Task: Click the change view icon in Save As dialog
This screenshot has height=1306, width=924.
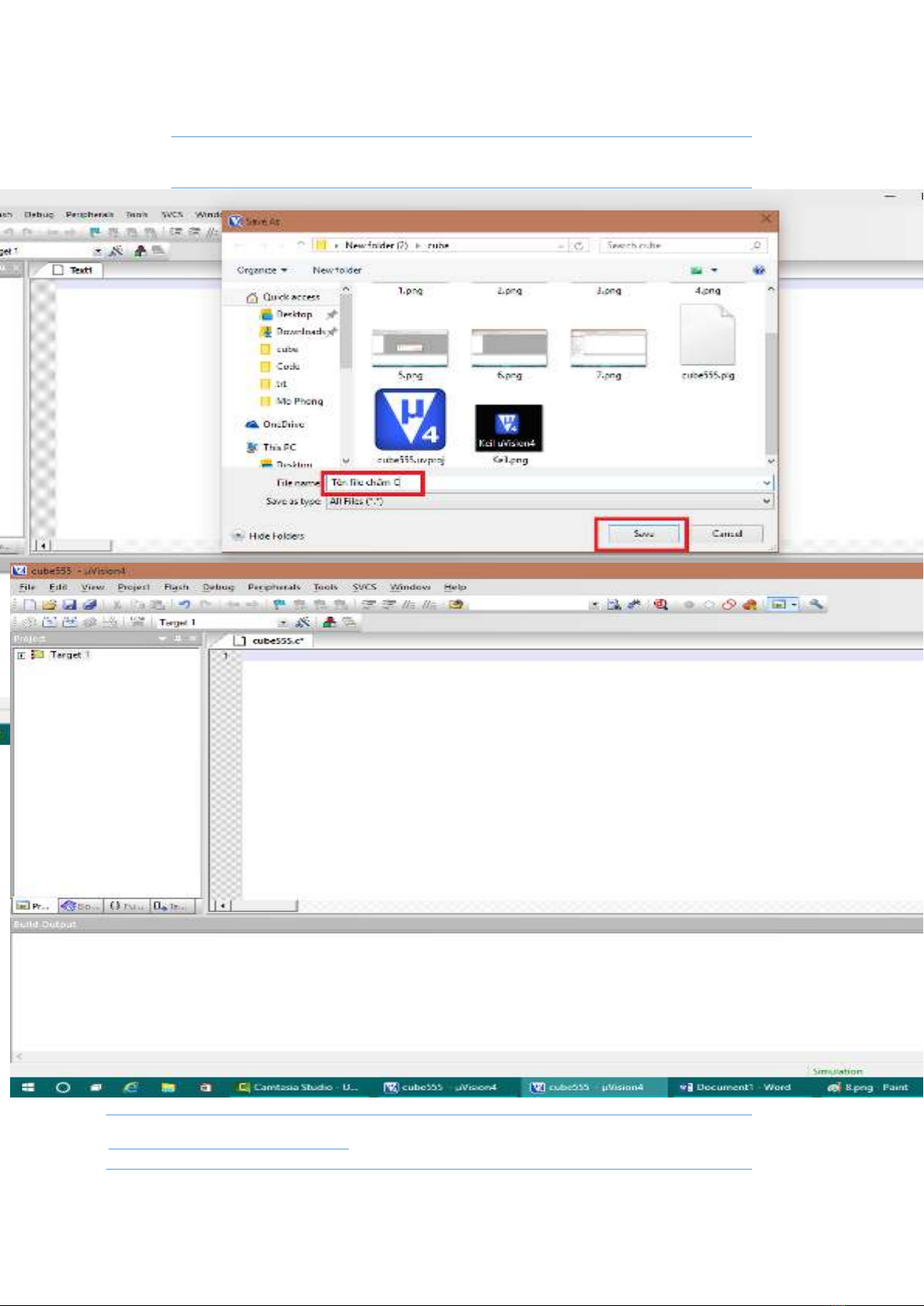Action: coord(696,270)
